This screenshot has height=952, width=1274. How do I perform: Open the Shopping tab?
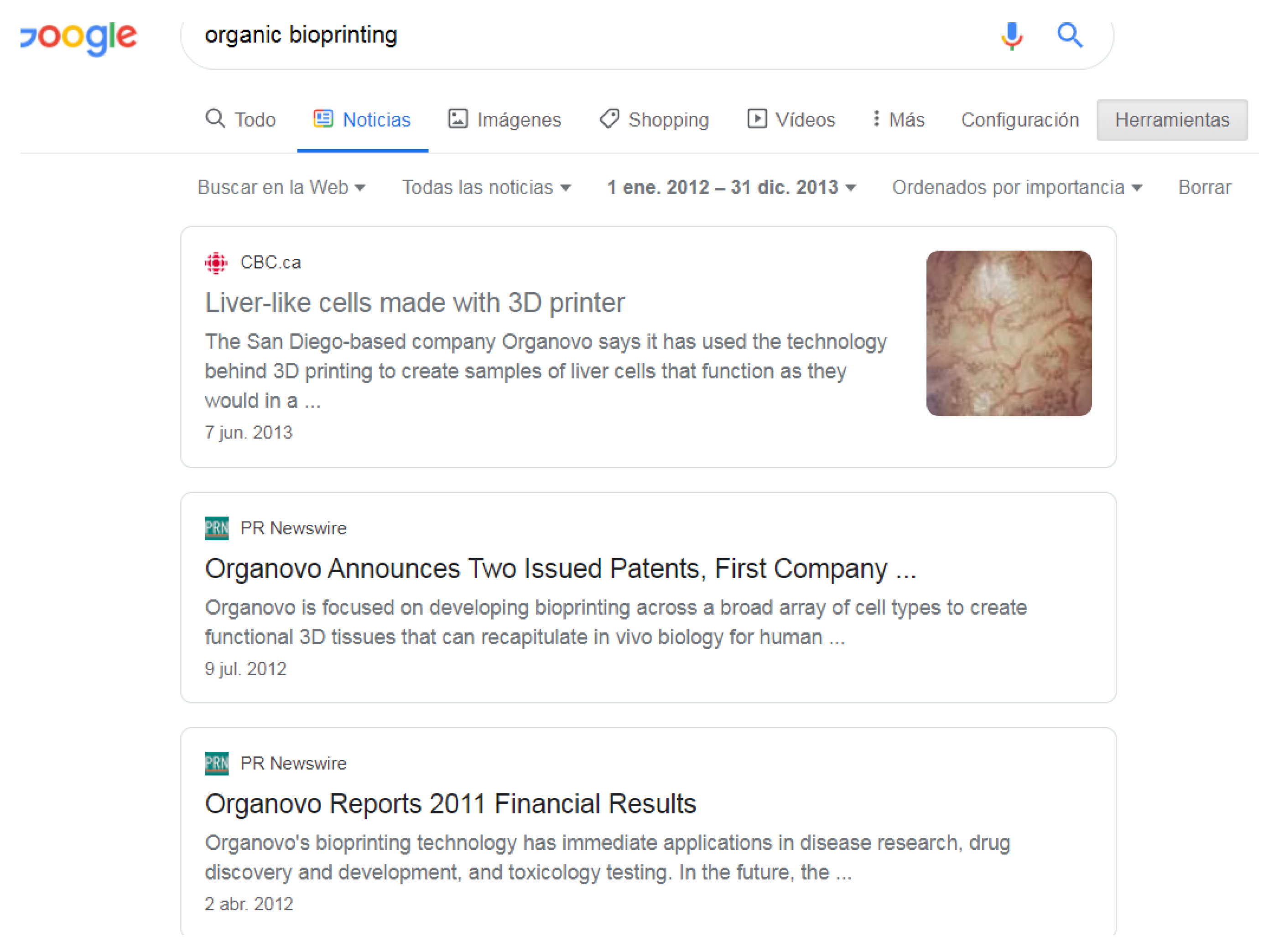[654, 119]
